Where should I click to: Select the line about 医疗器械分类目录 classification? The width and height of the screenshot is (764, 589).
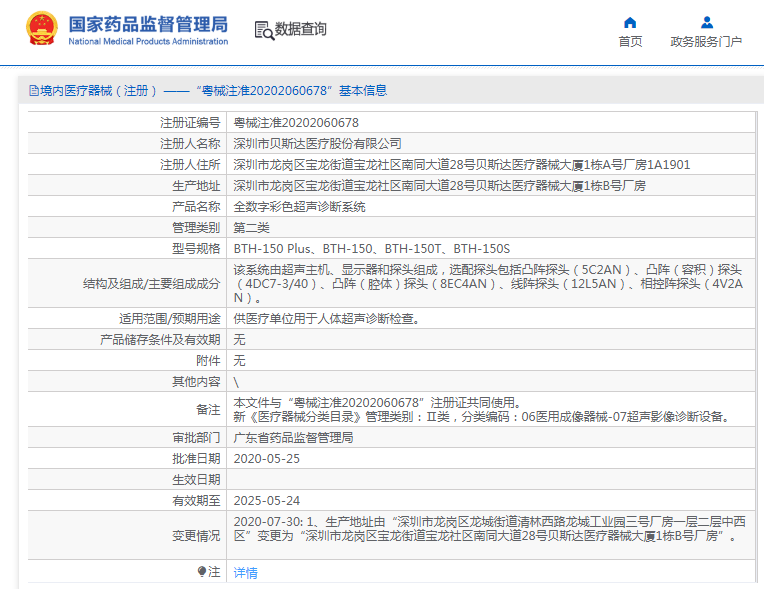coord(483,417)
